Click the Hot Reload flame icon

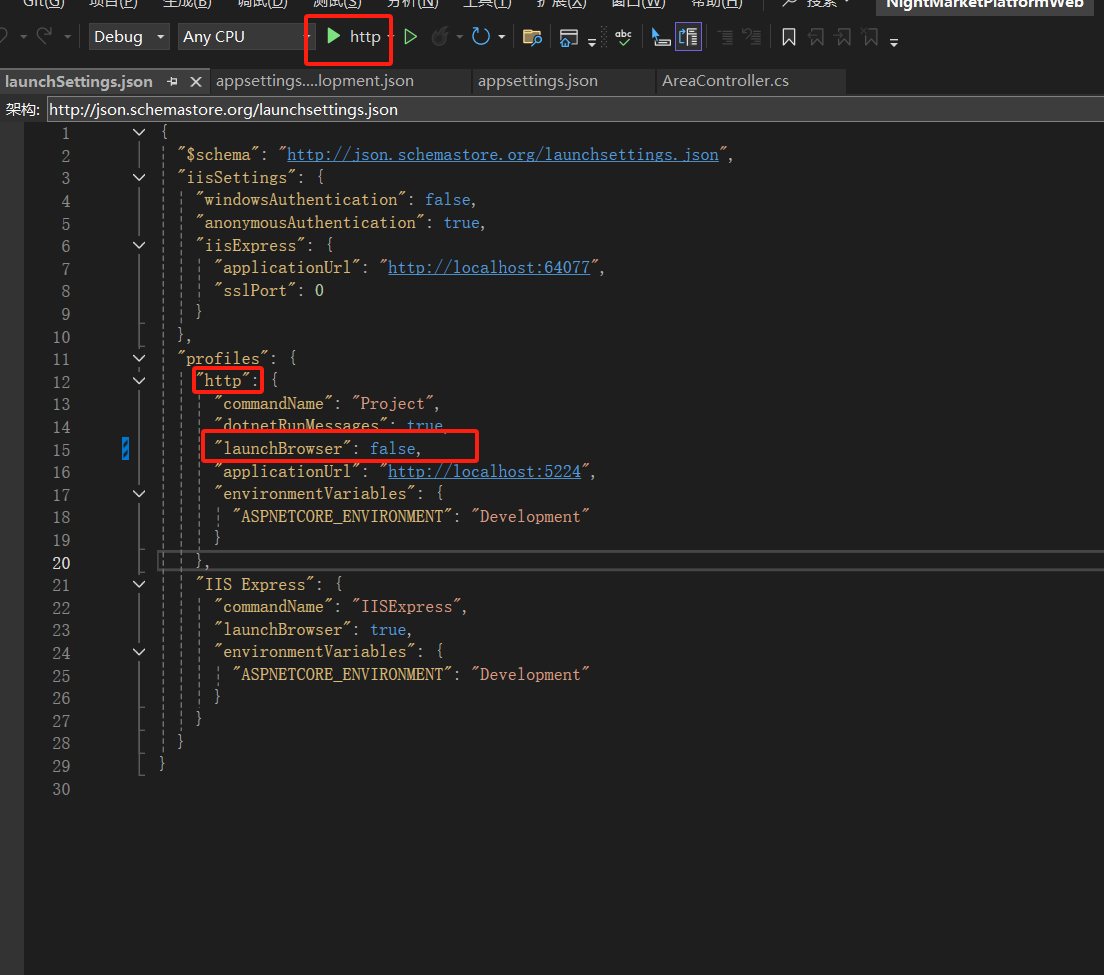click(x=440, y=37)
